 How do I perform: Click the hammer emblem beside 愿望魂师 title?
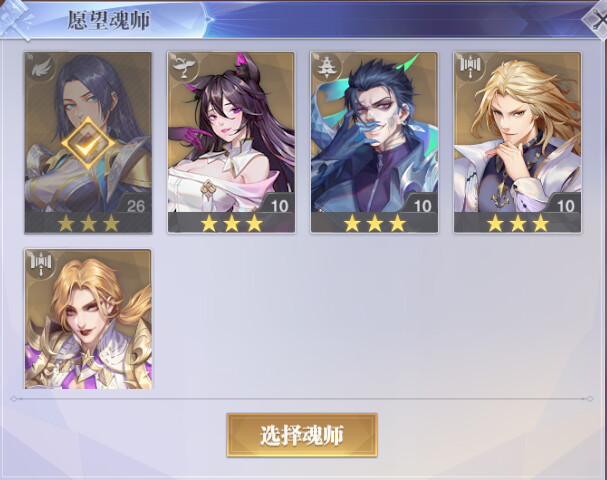coord(15,19)
